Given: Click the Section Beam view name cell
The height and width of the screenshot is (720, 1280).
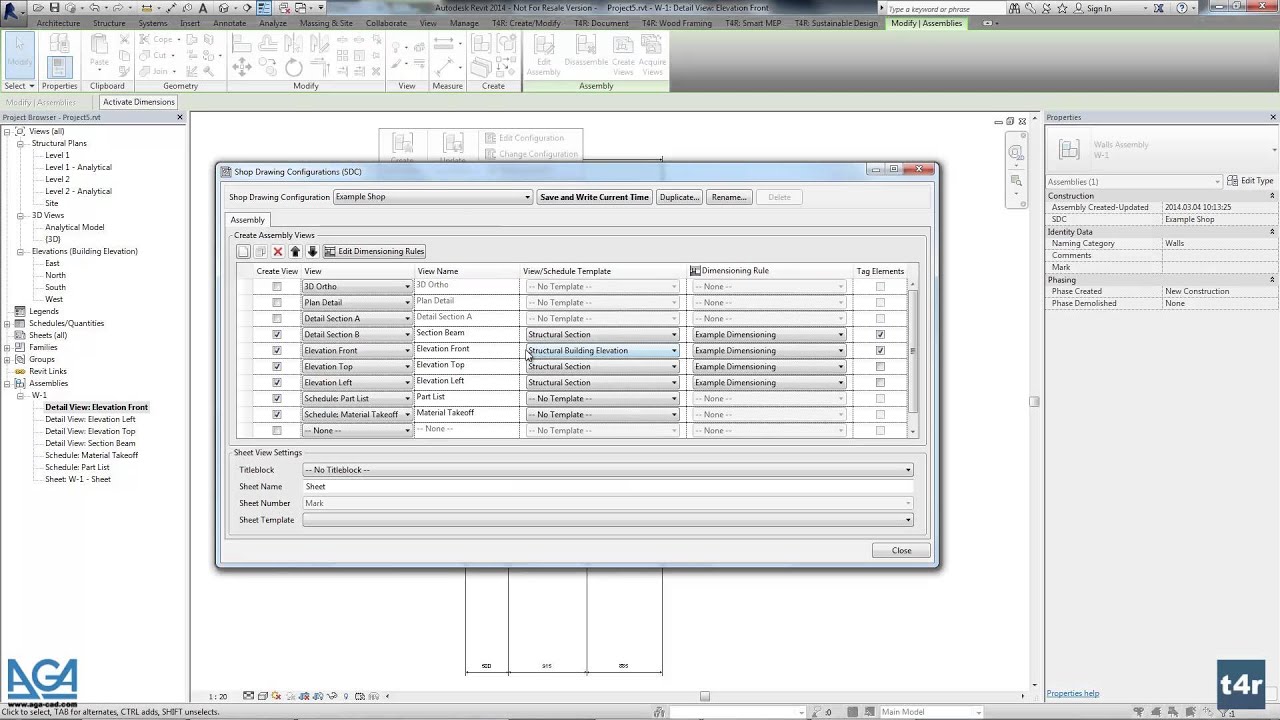Looking at the screenshot, I should 466,334.
